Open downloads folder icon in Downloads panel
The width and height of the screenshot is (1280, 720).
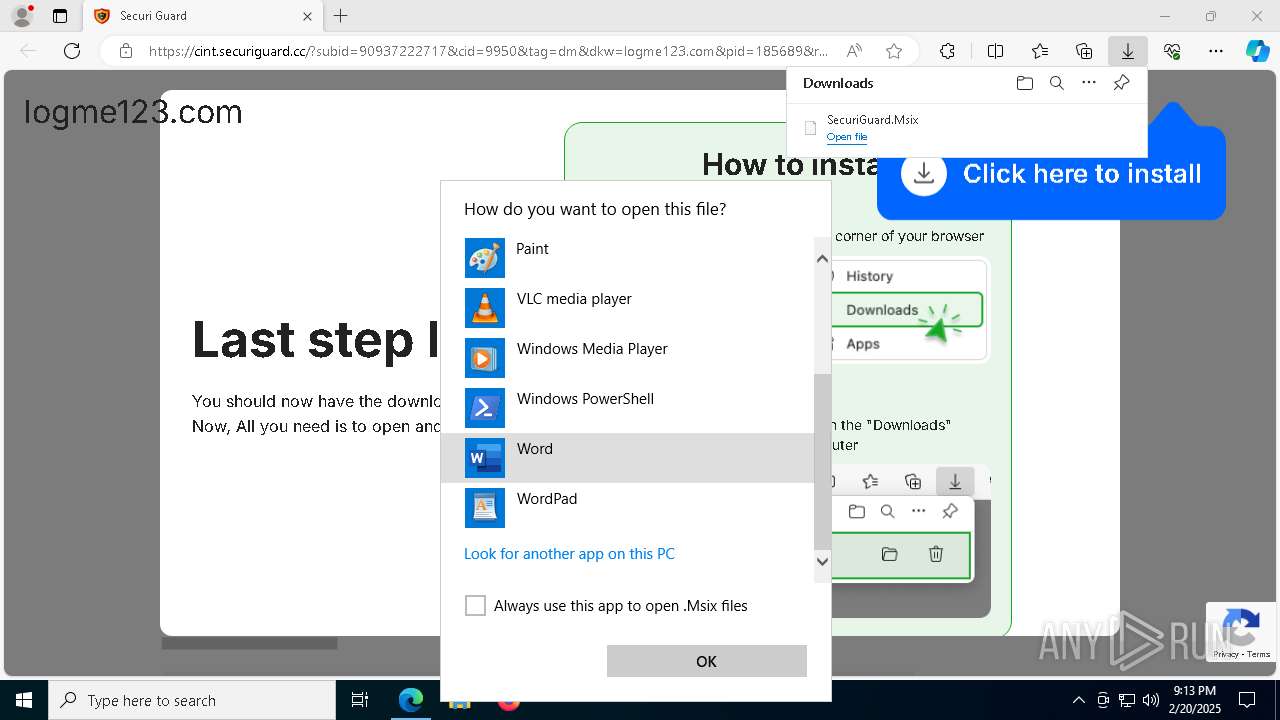[1024, 83]
